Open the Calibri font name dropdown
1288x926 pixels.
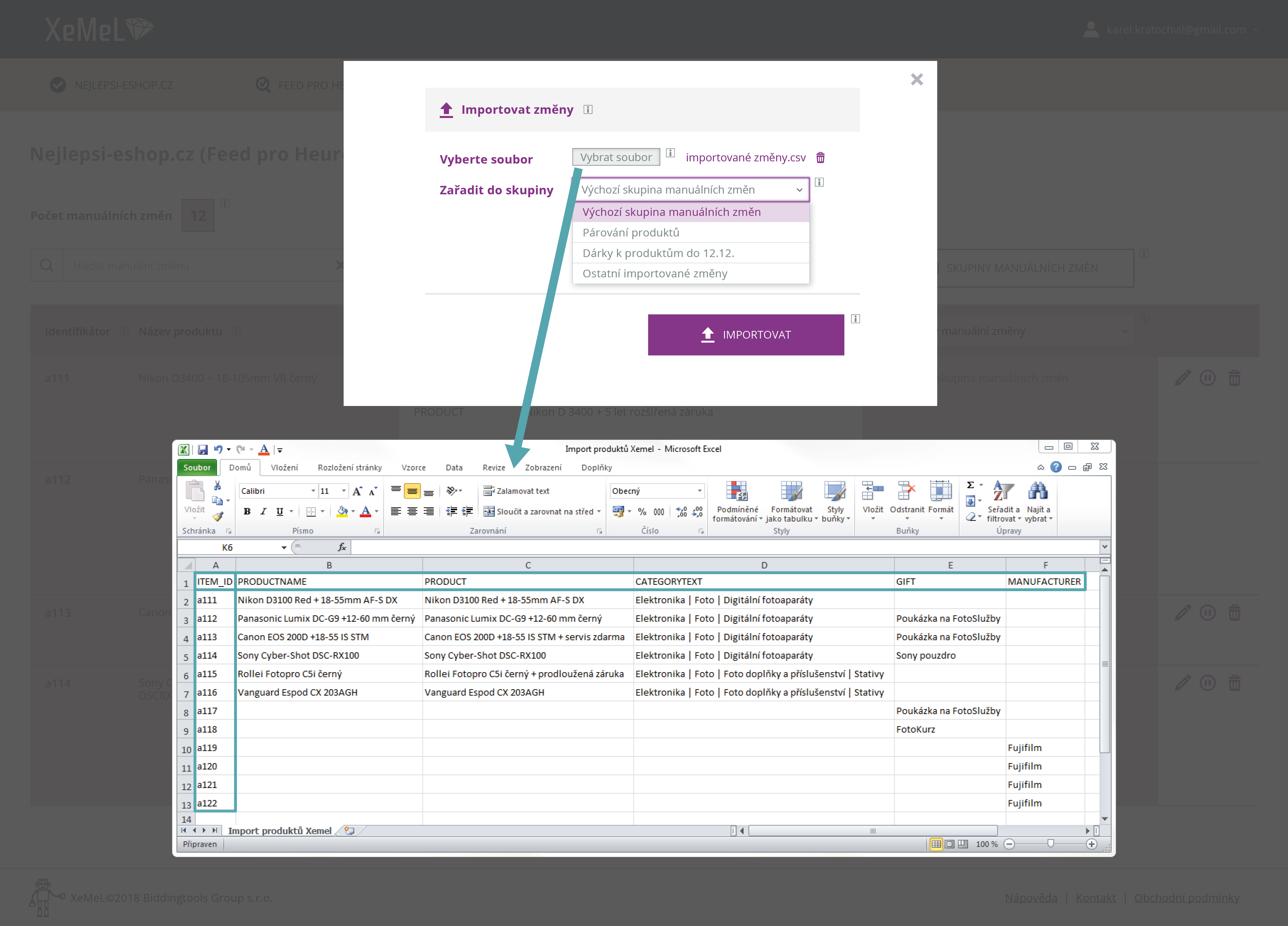(313, 491)
